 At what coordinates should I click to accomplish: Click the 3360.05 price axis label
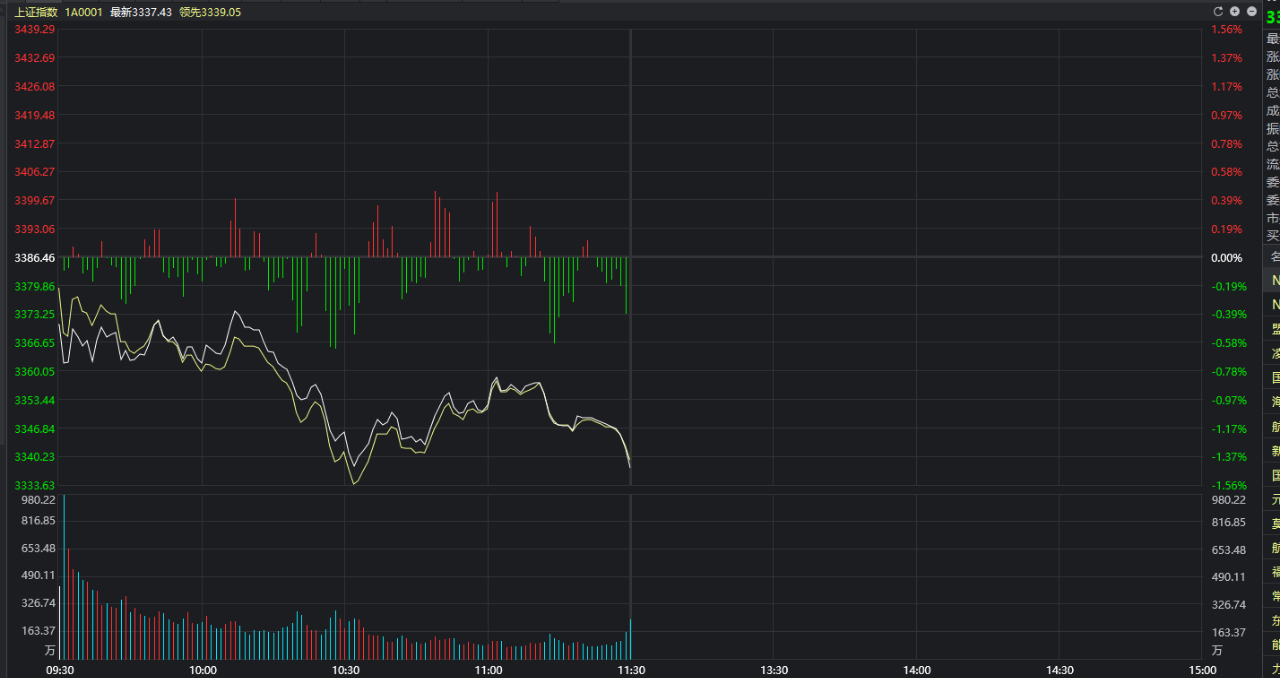point(35,371)
